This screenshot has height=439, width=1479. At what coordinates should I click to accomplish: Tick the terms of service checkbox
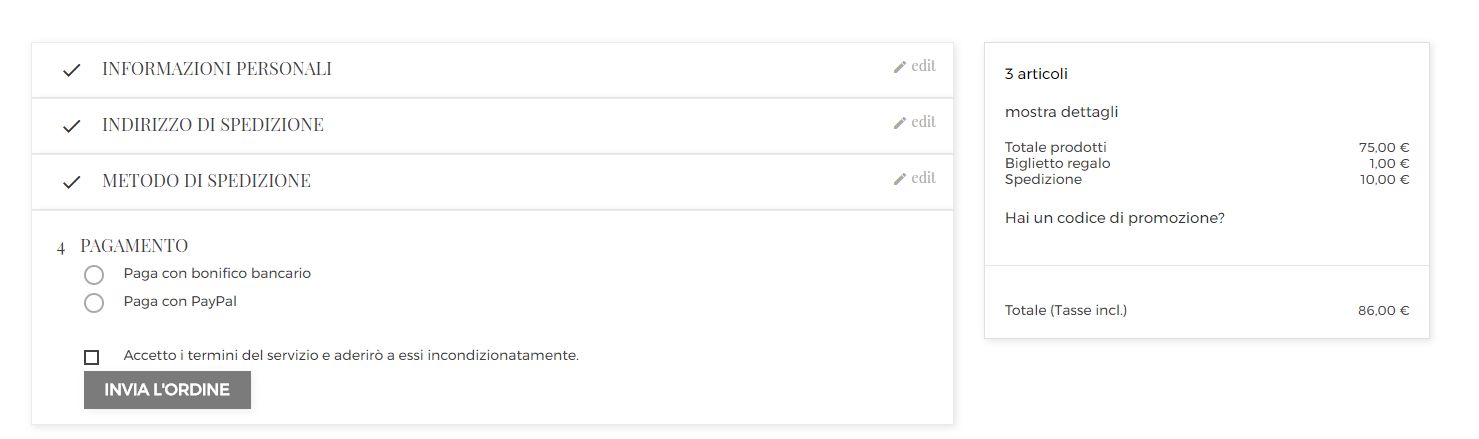click(x=92, y=357)
